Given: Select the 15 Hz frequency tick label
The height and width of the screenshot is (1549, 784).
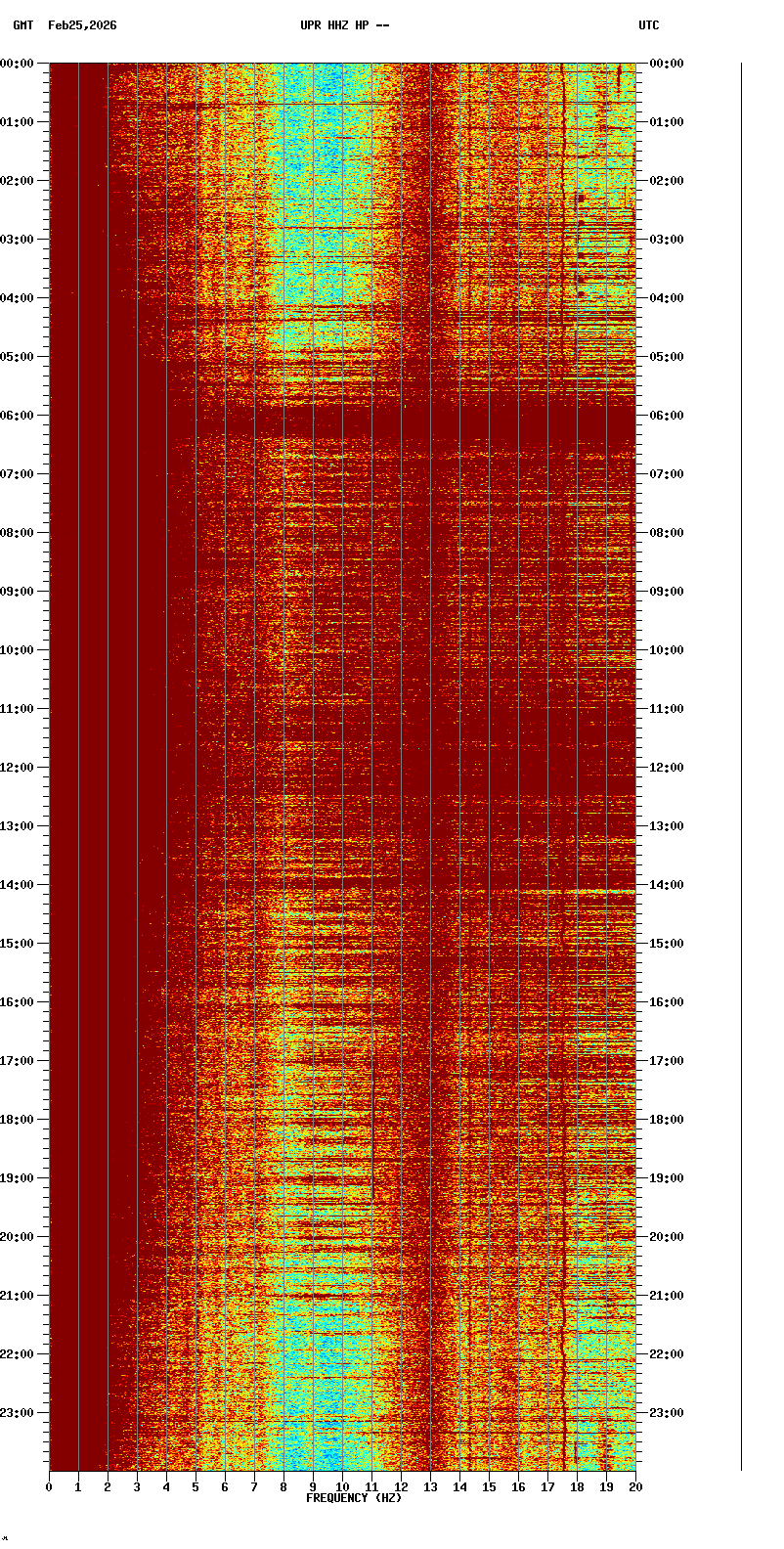Looking at the screenshot, I should 489,1487.
